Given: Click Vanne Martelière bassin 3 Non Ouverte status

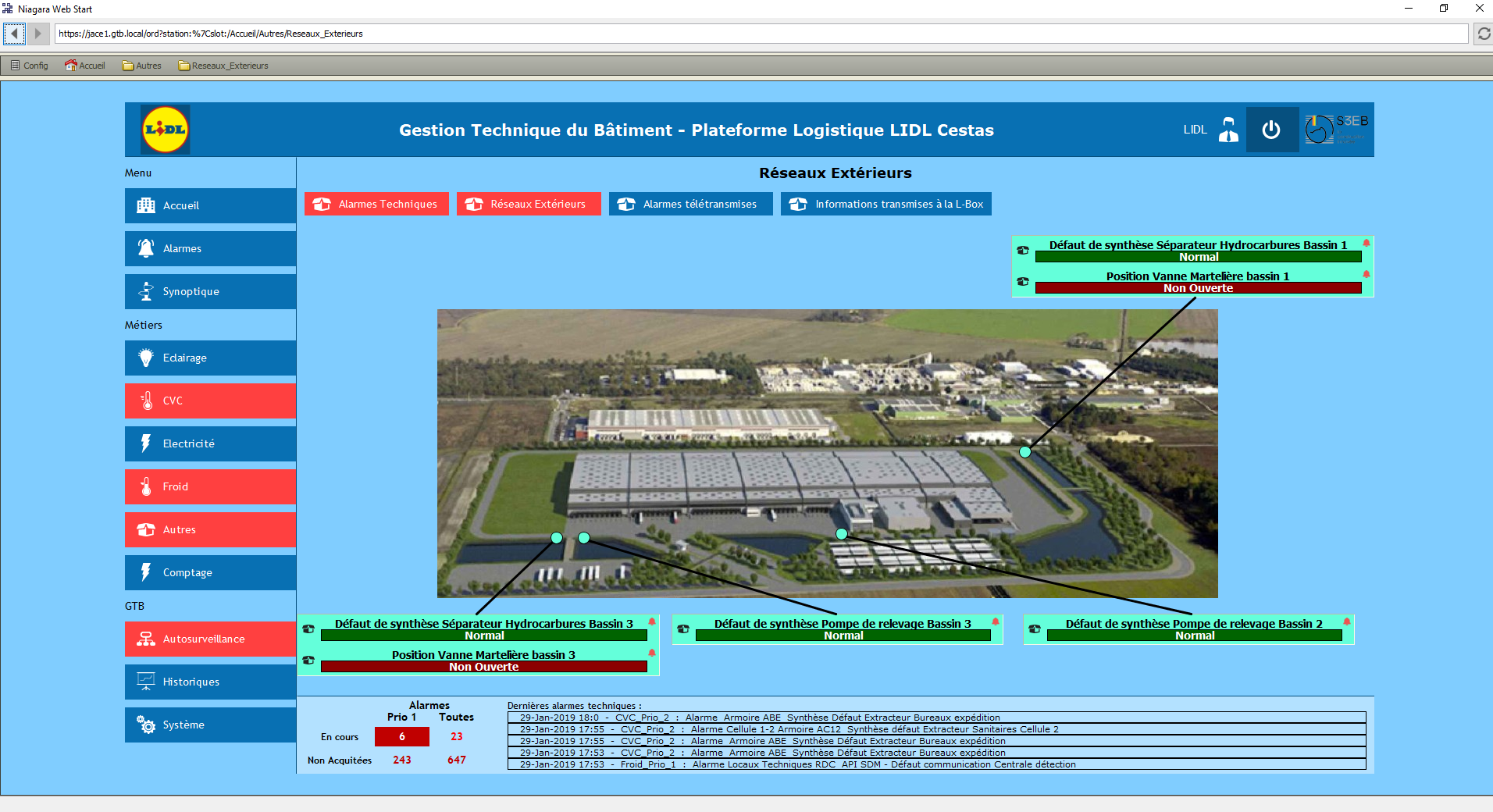Looking at the screenshot, I should 484,667.
